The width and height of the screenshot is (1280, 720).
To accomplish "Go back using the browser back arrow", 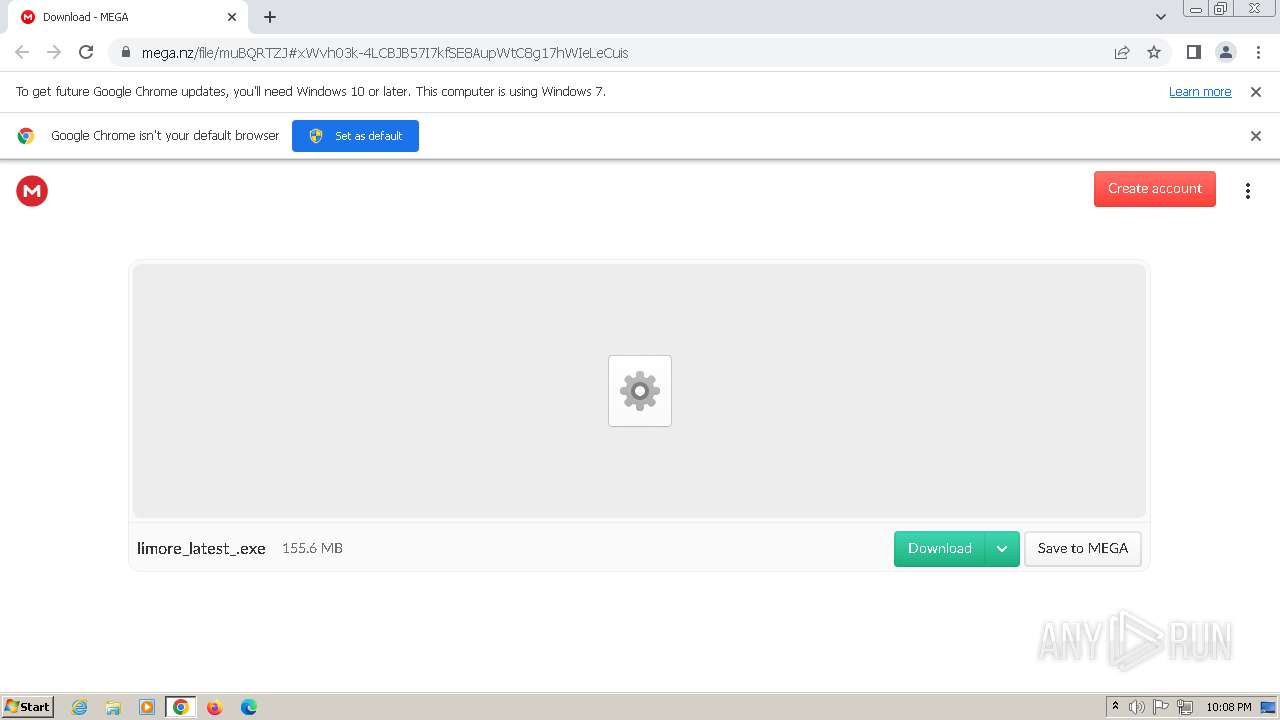I will (22, 52).
